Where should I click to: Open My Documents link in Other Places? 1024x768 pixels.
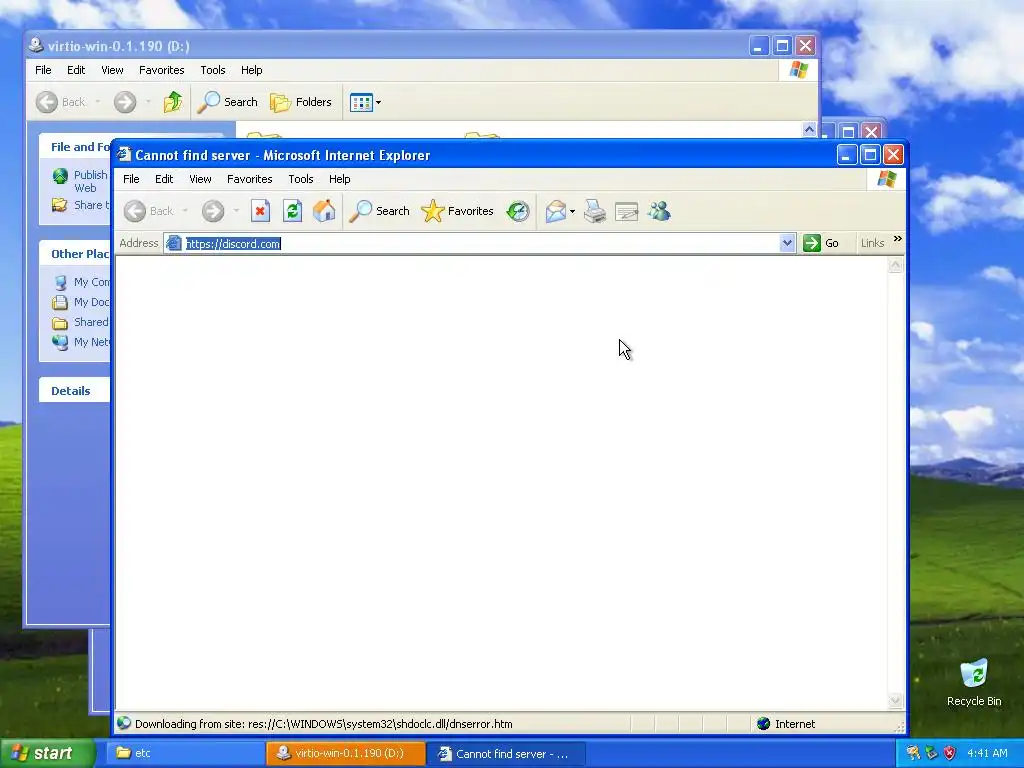(x=81, y=302)
